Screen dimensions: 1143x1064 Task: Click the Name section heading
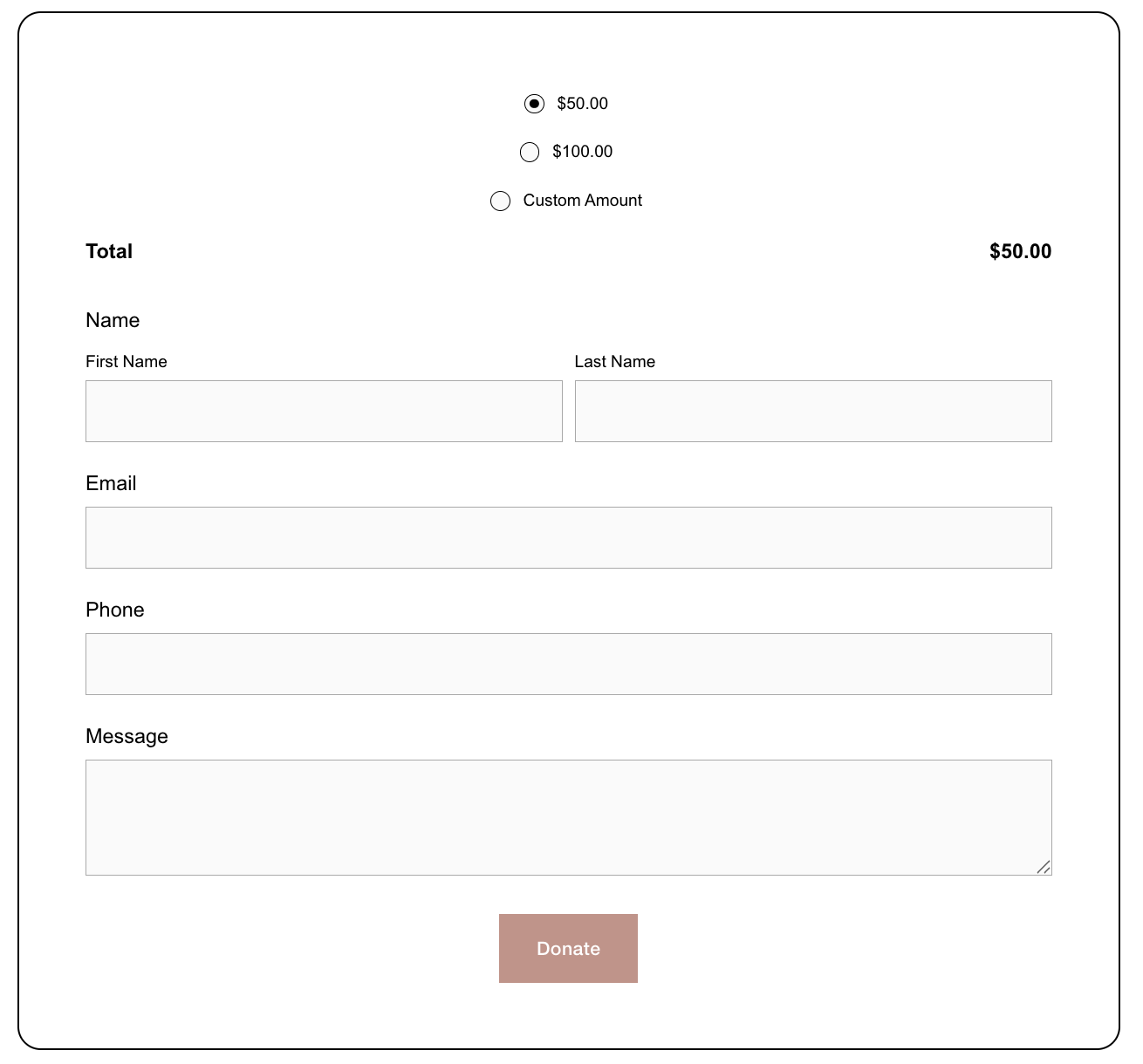coord(113,320)
